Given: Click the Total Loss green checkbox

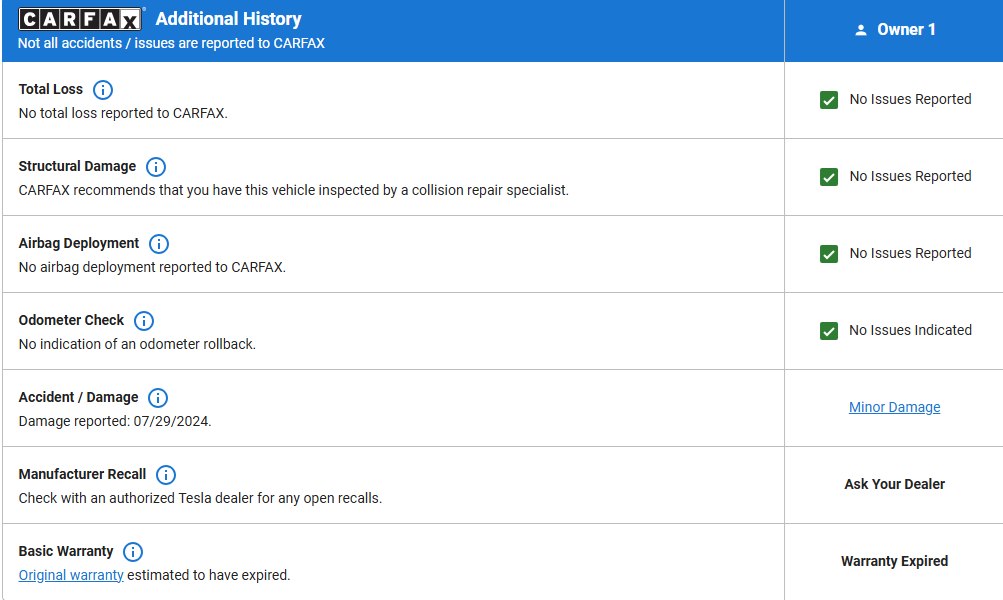Looking at the screenshot, I should point(829,100).
